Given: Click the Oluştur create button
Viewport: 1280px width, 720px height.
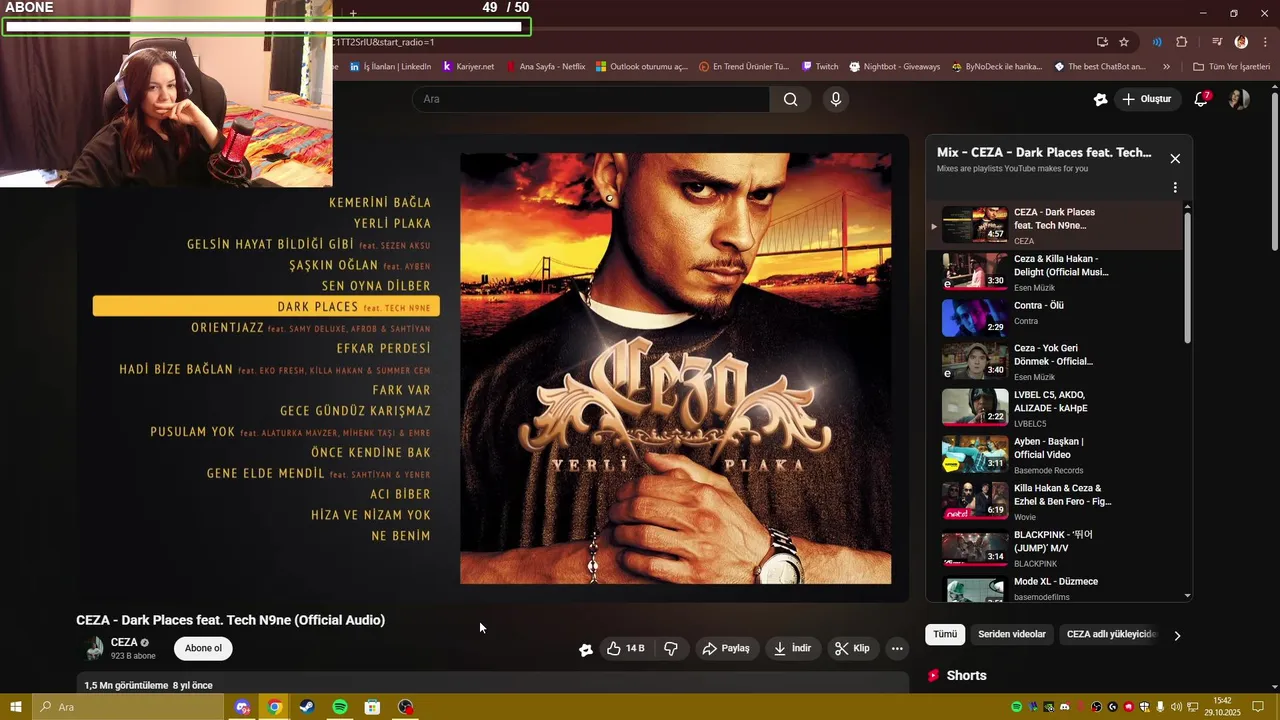Looking at the screenshot, I should tap(1146, 99).
